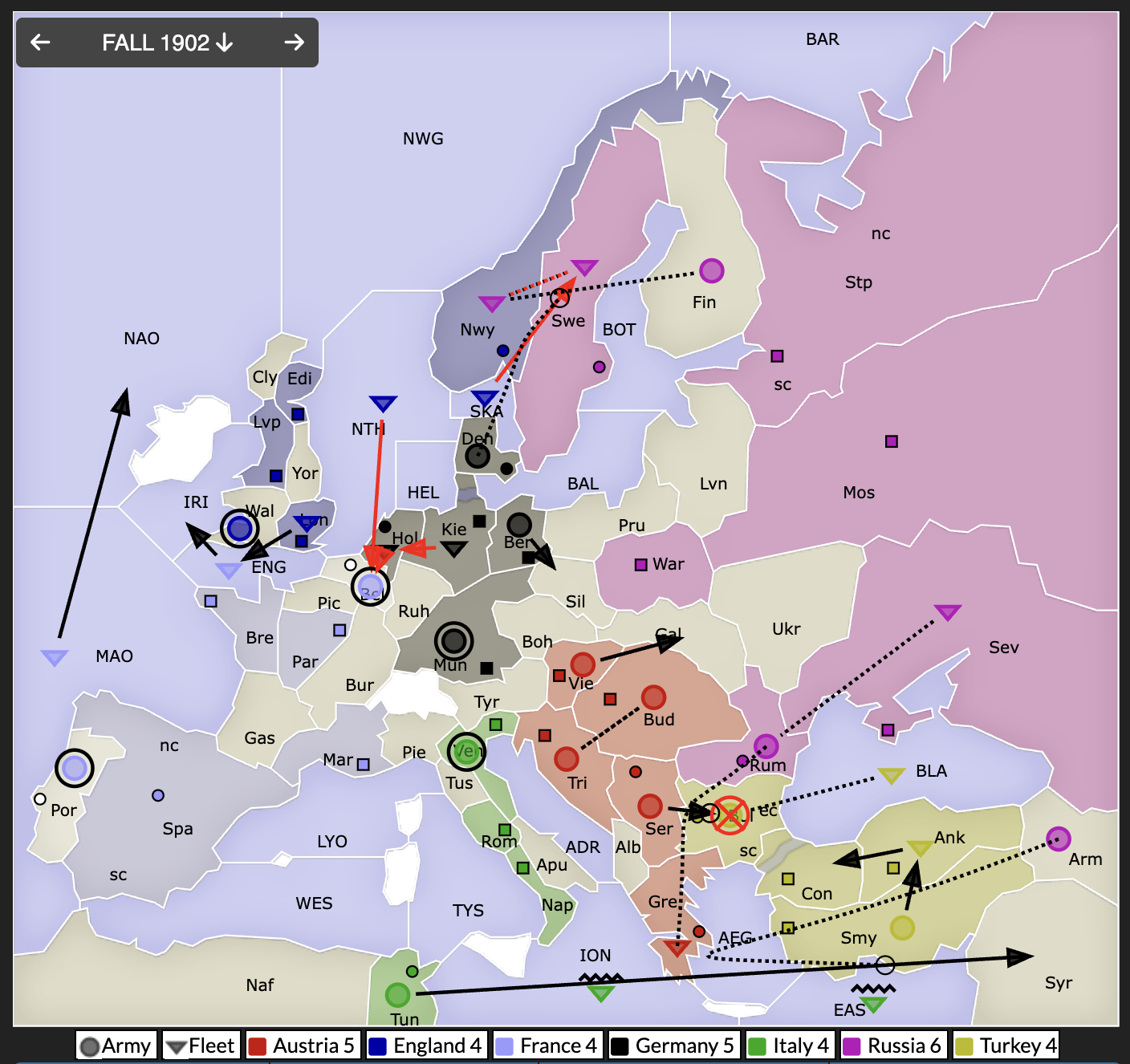Go to next phase with right arrow
Screen dimensions: 1130x1064
295,43
